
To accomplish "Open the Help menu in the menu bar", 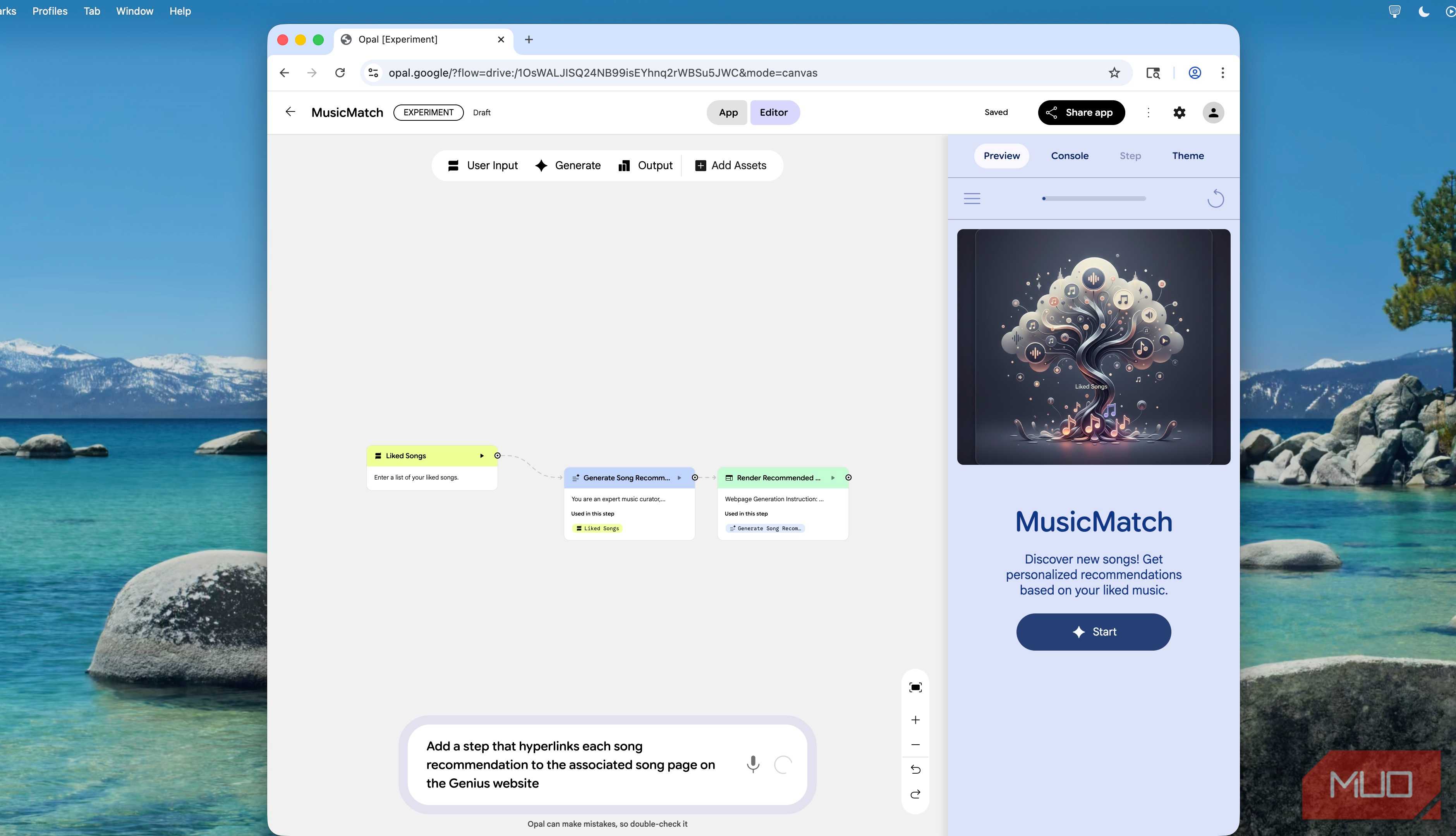I will (180, 12).
